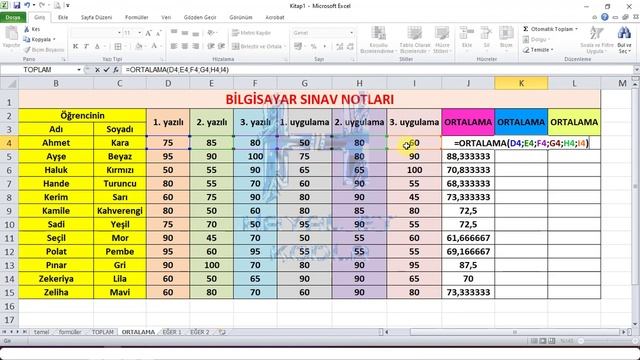
Task: Switch to the Gözden Geçir ribbon tab
Action: click(200, 18)
